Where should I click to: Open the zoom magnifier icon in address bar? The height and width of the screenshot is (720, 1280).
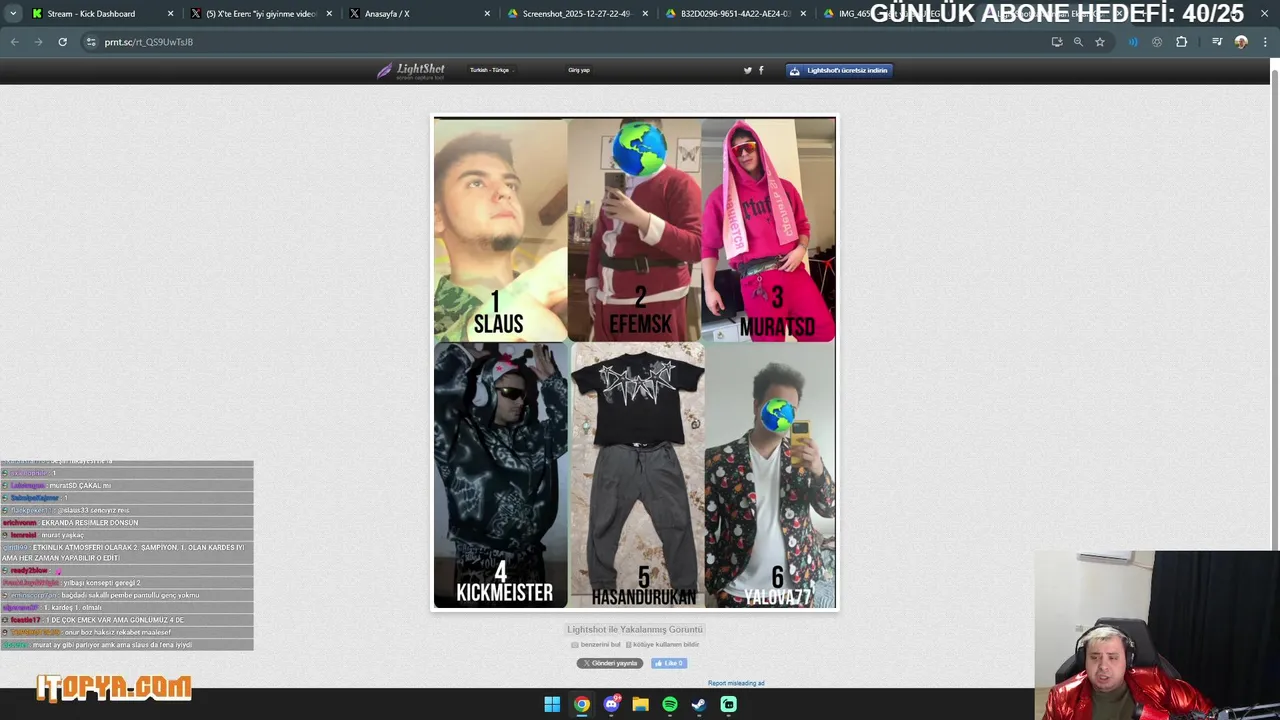[x=1078, y=42]
